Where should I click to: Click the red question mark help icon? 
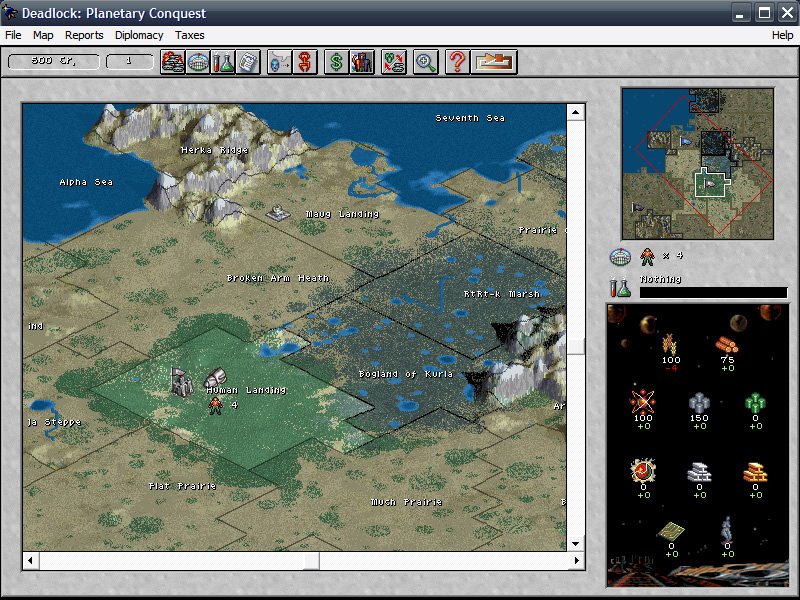(457, 62)
